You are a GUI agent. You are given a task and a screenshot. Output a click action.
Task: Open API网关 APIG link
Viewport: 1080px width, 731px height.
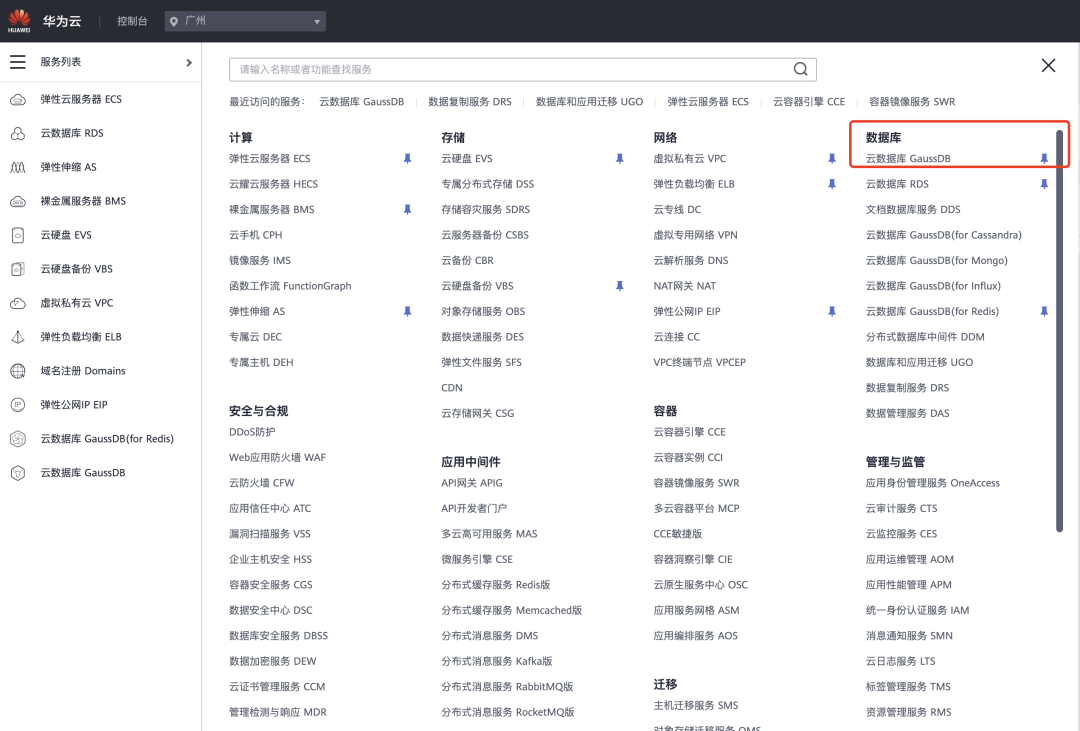[x=472, y=483]
